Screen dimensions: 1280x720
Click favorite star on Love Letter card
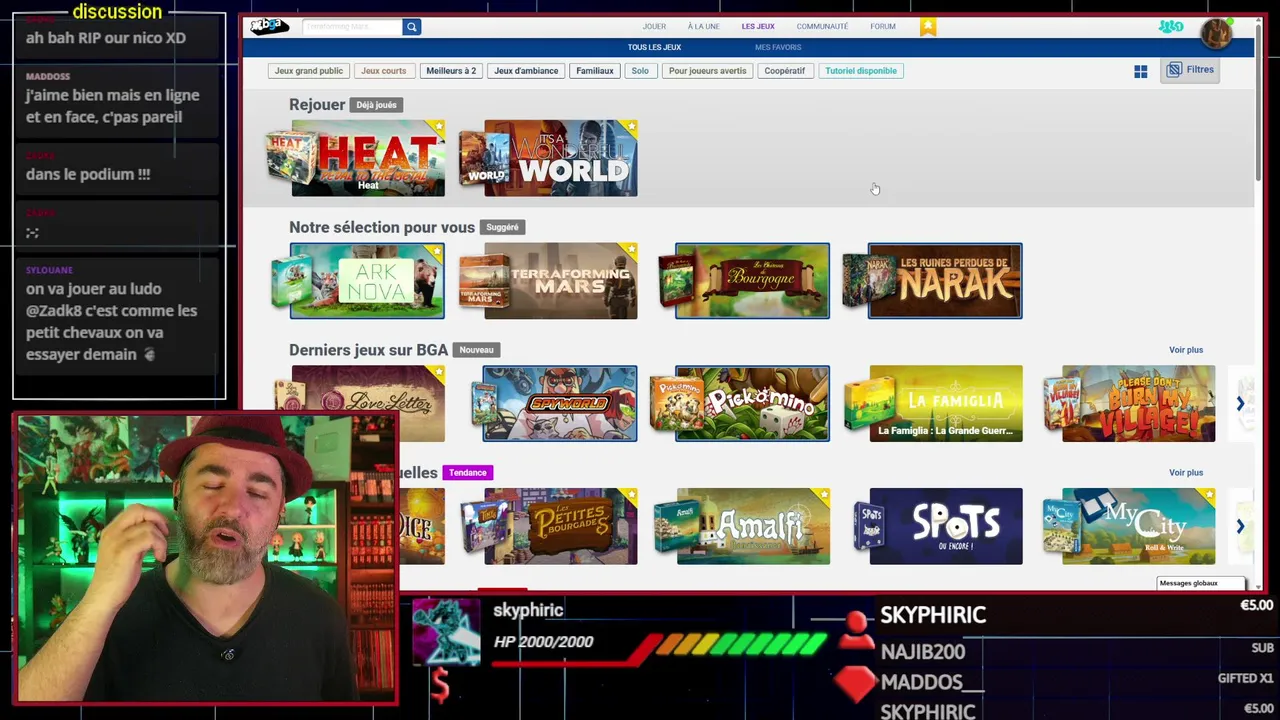[437, 373]
